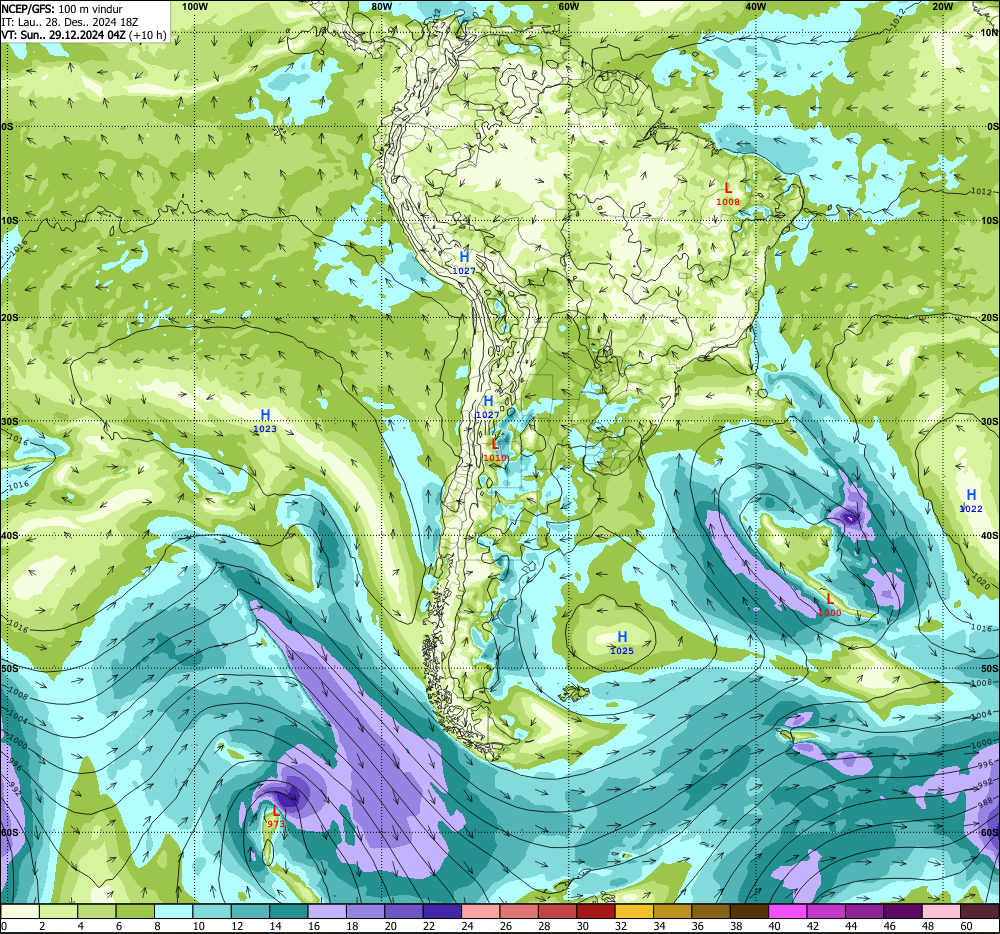
Task: Select the light teal 10 to 12 swatch
Action: click(212, 912)
